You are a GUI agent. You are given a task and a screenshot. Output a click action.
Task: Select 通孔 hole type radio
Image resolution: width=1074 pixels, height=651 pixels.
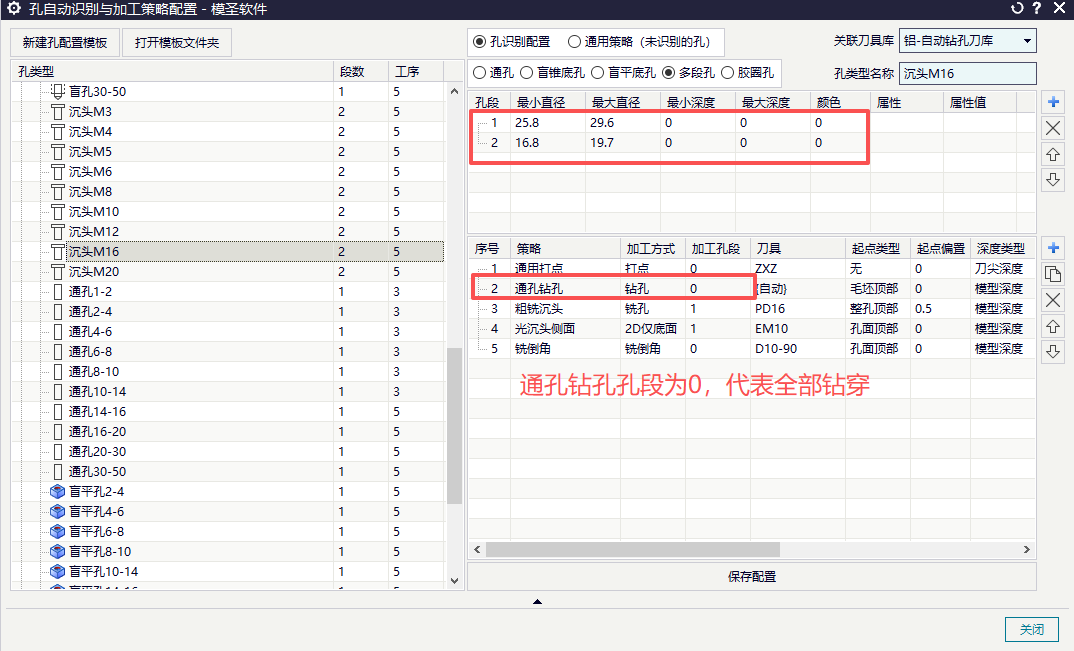(x=479, y=73)
